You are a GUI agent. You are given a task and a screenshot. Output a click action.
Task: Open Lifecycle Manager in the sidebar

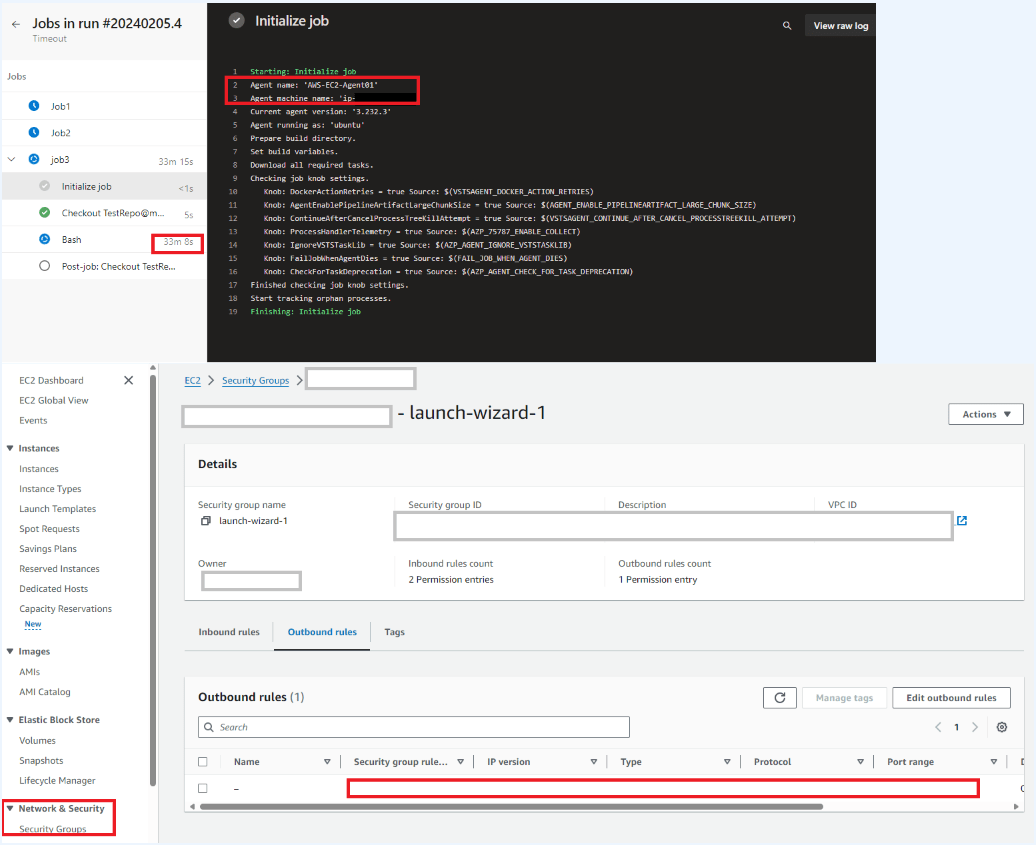click(57, 780)
